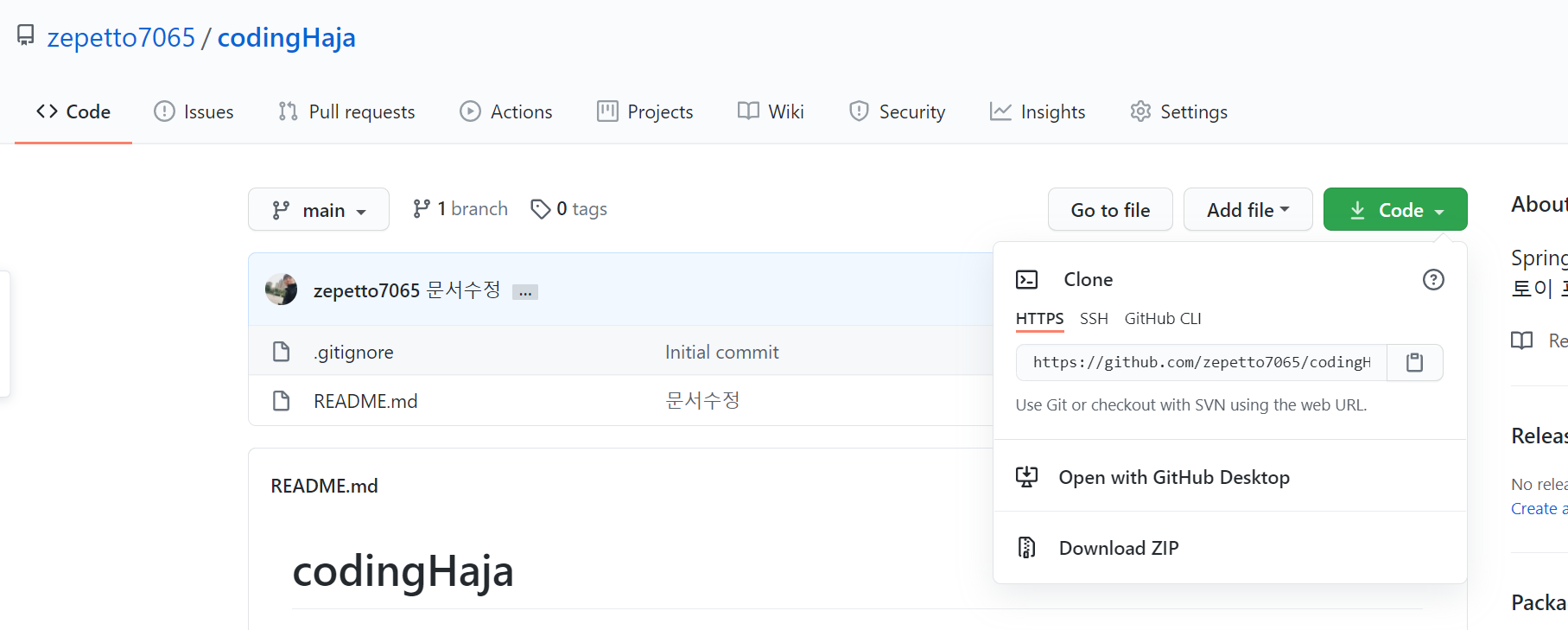Open the zepetto7065 owner profile link
Viewport: 1568px width, 630px height.
[121, 37]
